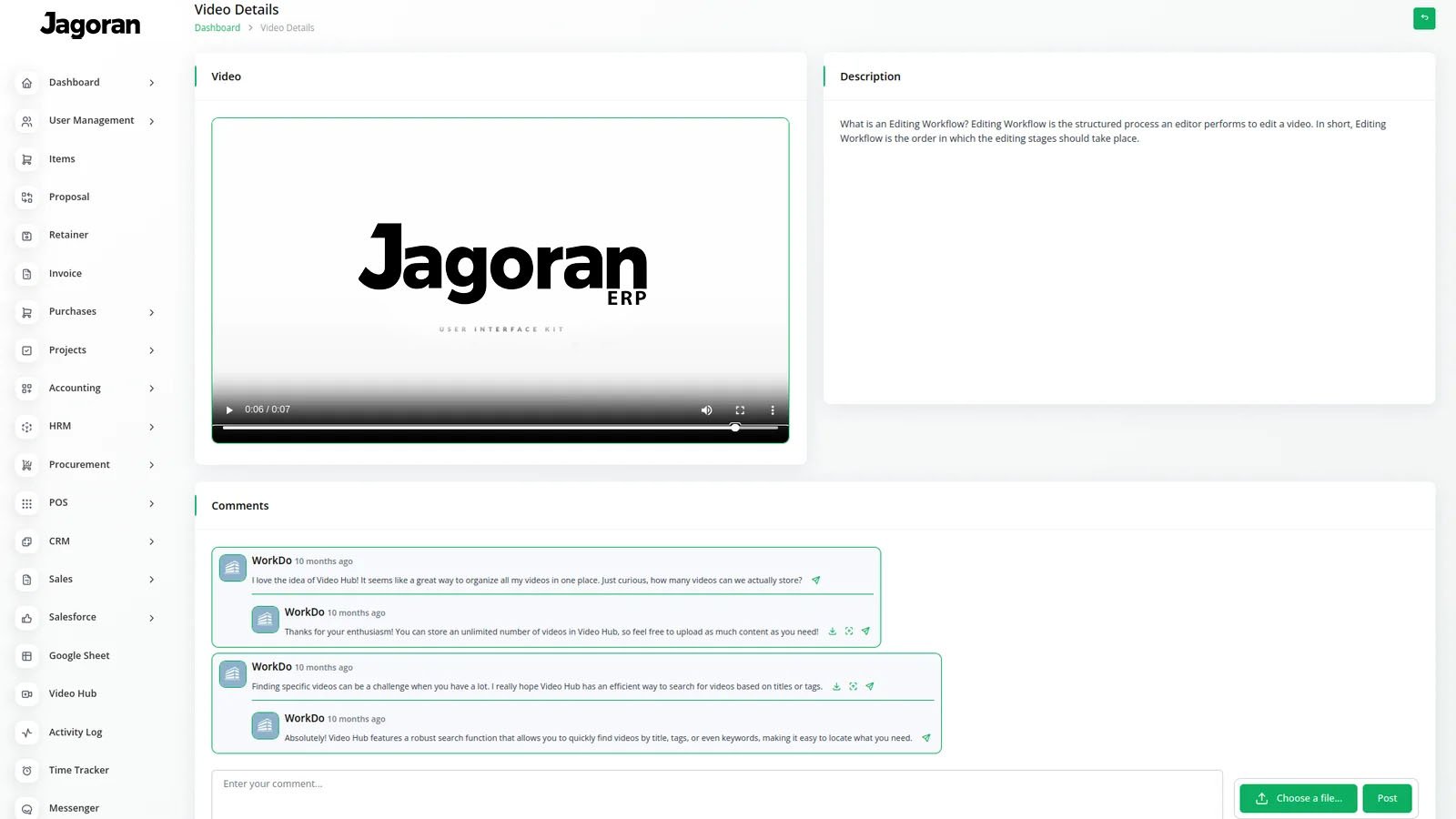Reply to the first comment about storing videos
The height and width of the screenshot is (819, 1456).
(816, 581)
